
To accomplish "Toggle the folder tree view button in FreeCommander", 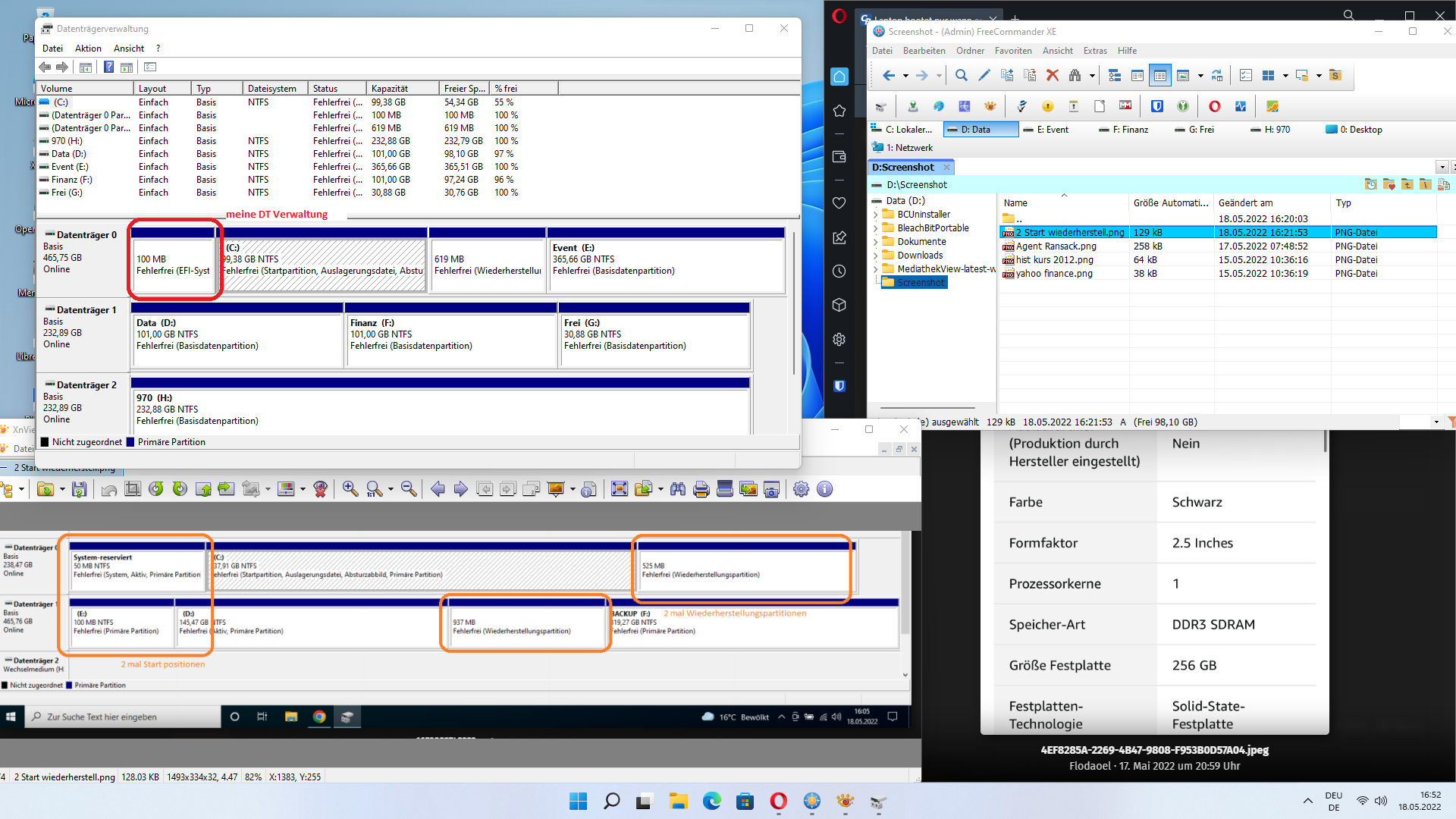I will 1114,75.
